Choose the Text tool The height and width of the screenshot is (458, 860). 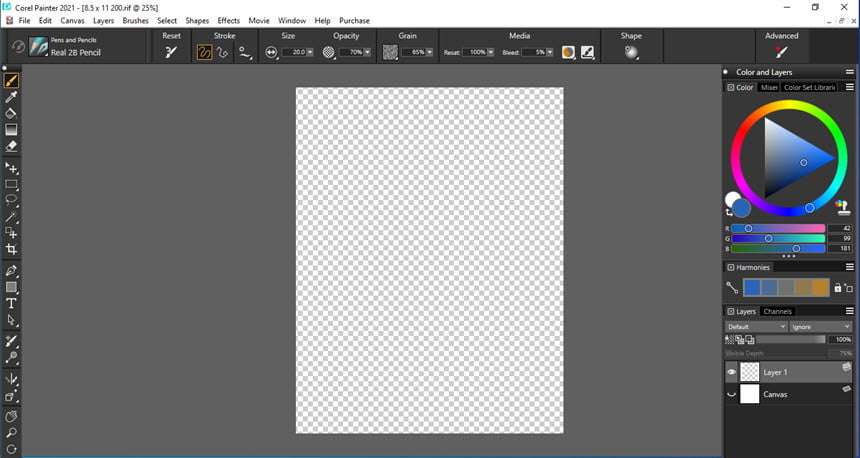[12, 303]
